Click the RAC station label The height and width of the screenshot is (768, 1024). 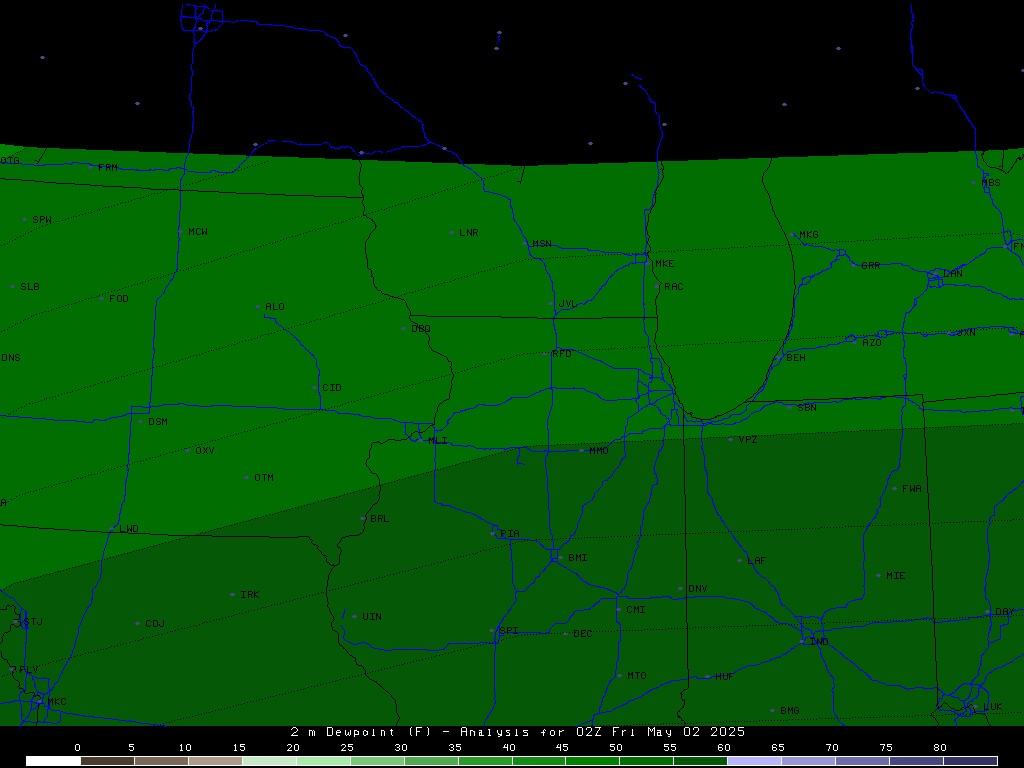click(673, 287)
